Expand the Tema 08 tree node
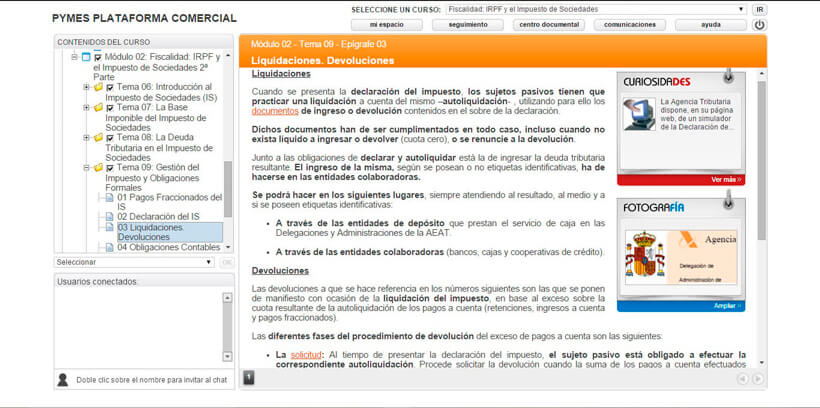The width and height of the screenshot is (820, 408). pos(86,138)
